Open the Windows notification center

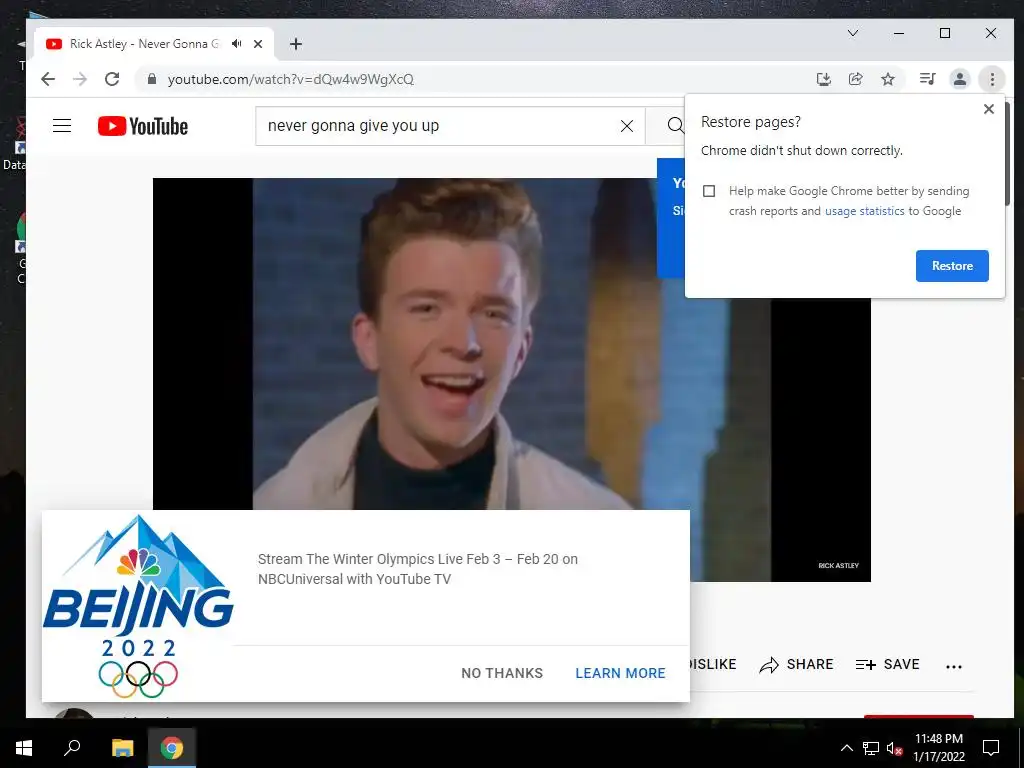click(x=991, y=748)
